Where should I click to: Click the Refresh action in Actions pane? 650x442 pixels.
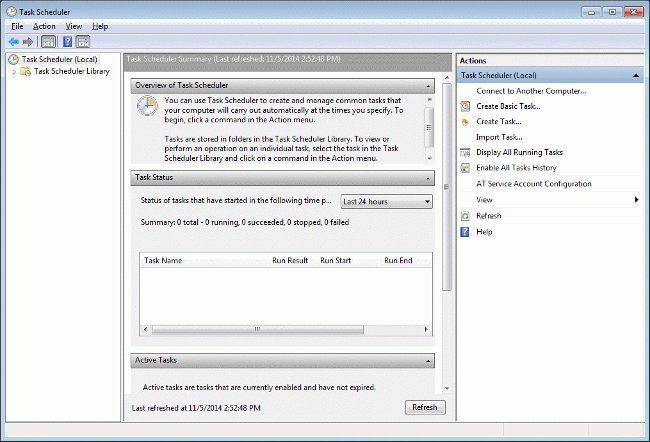489,216
